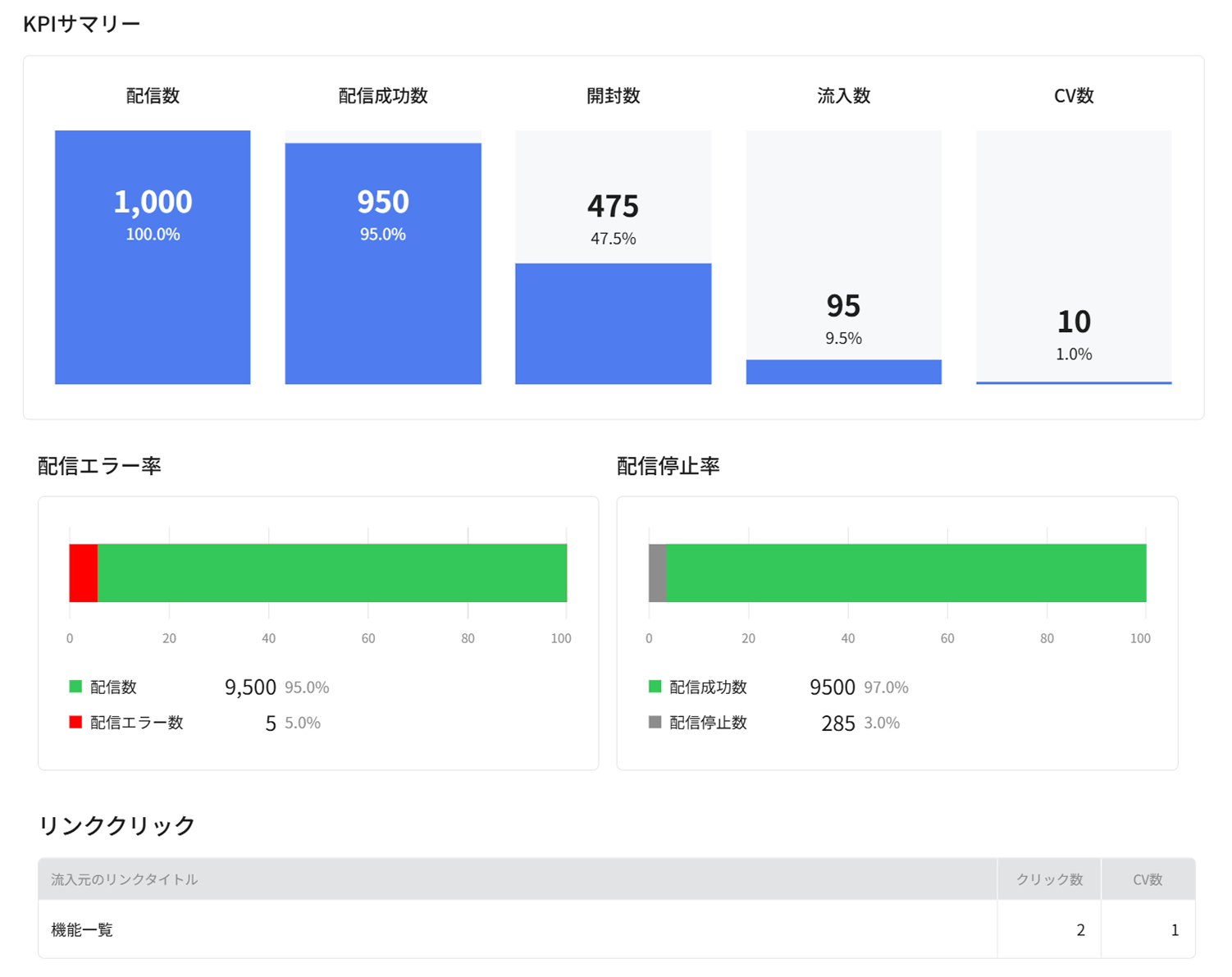Click the red segment in 配信エラー率 chart
Viewport: 1232px width, 977px height.
(x=84, y=573)
